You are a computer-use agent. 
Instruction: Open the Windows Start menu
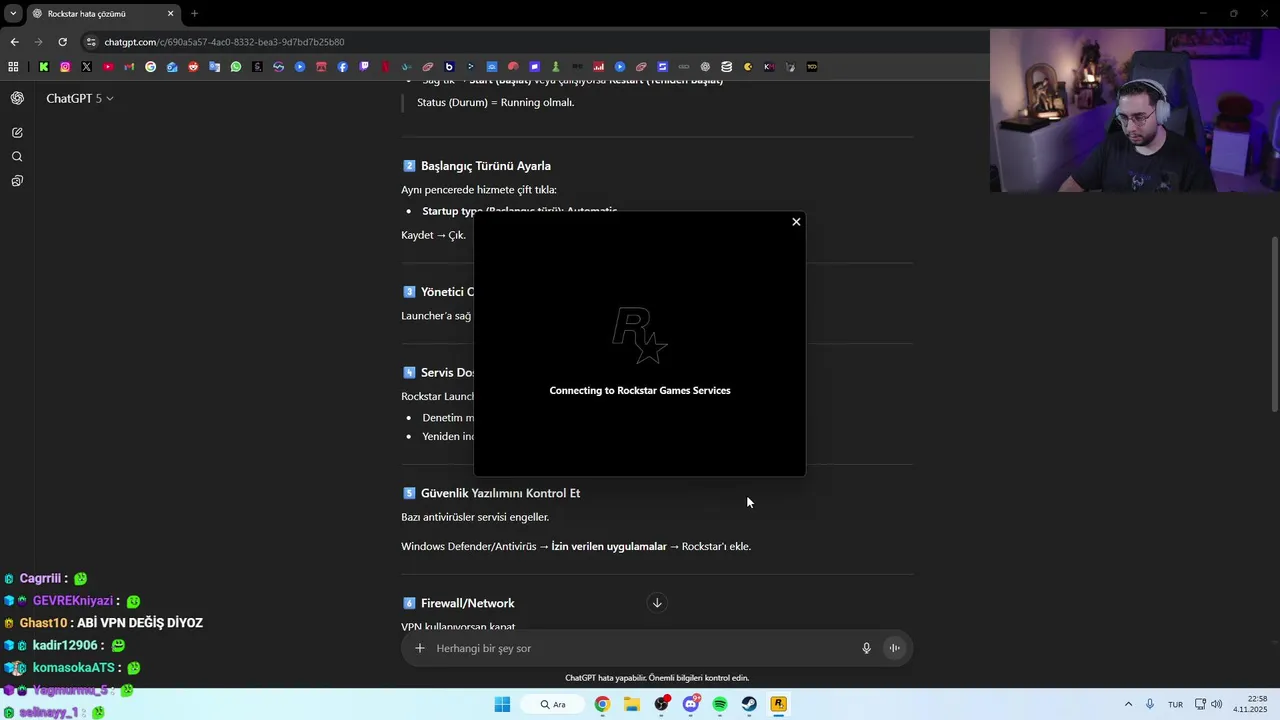[502, 704]
